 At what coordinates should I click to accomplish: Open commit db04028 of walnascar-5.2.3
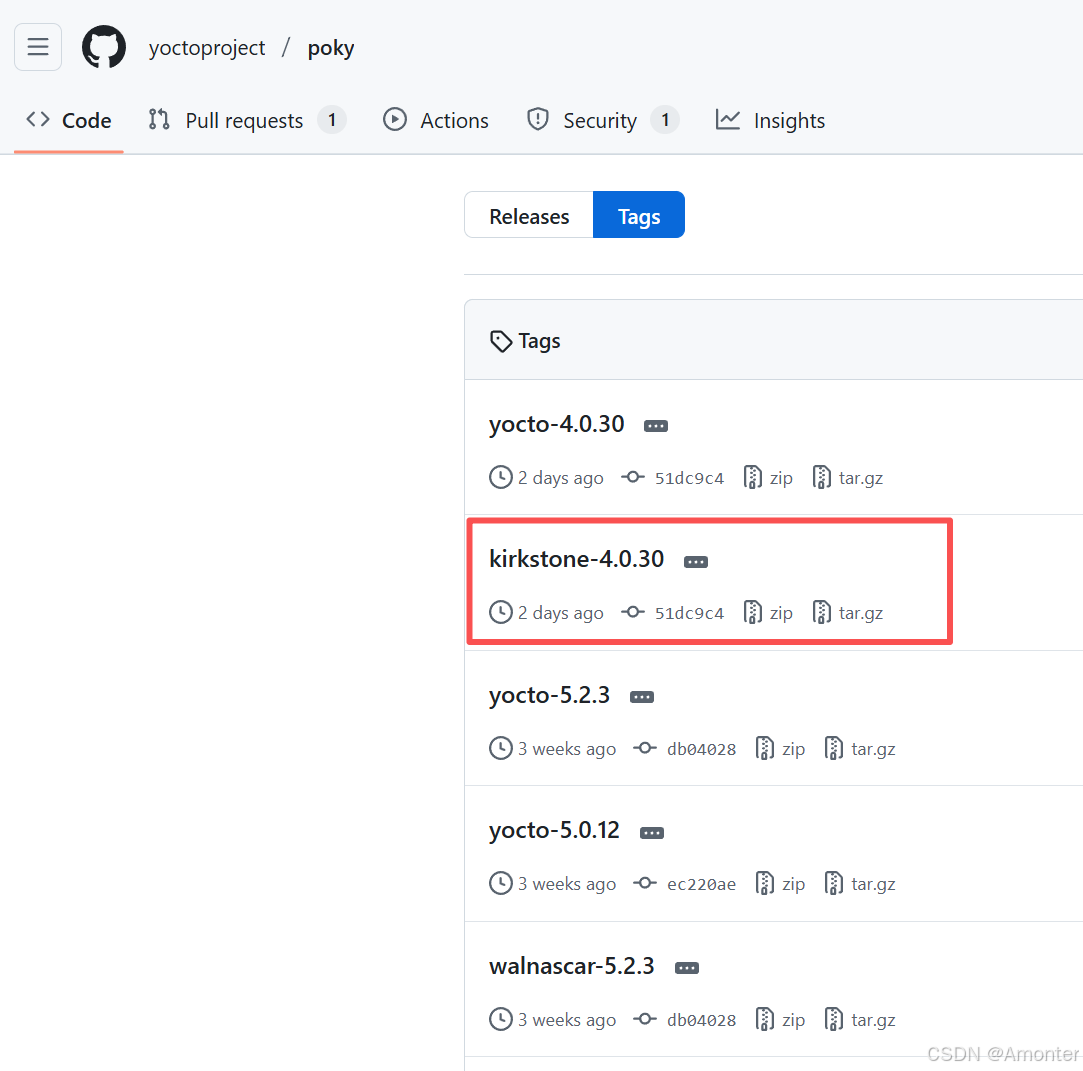701,1020
